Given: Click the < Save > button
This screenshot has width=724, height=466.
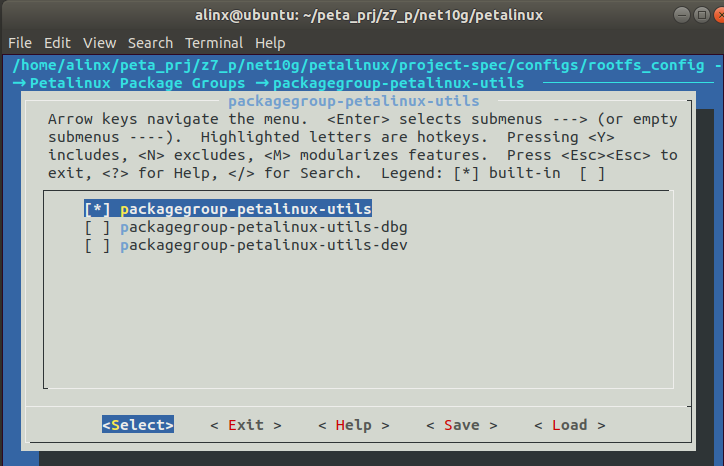Looking at the screenshot, I should [462, 425].
